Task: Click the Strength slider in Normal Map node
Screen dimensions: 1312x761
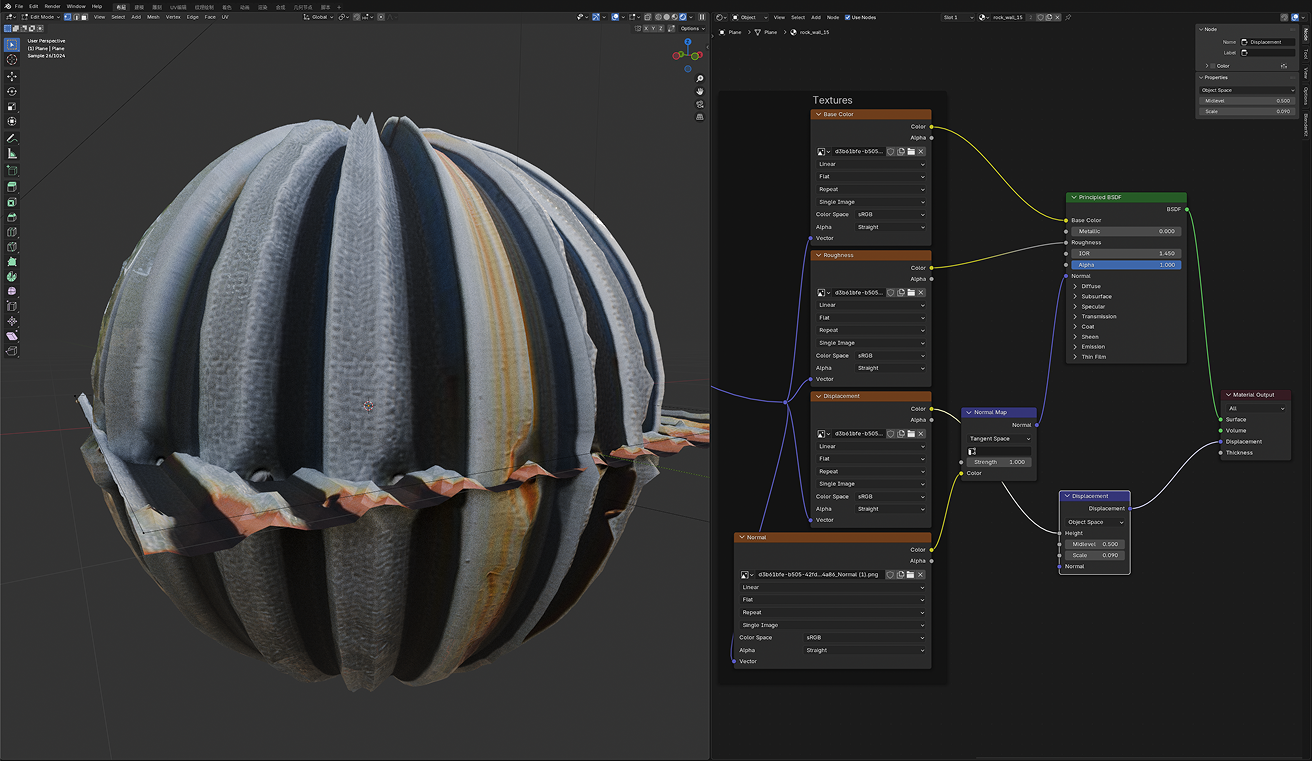Action: [x=1000, y=462]
